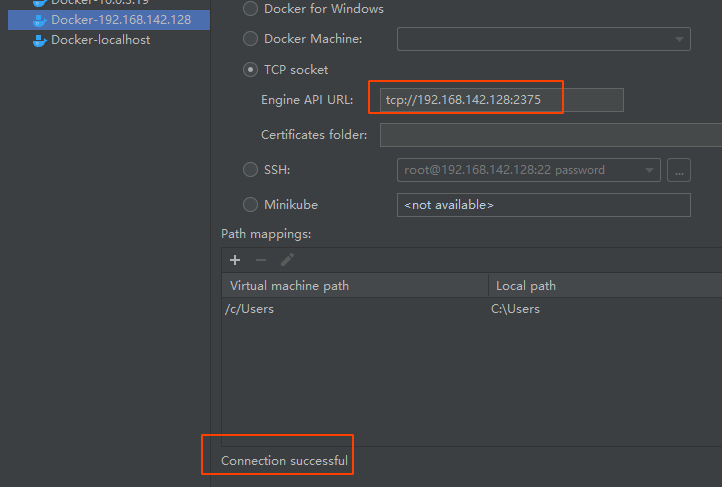Click the Virtual machine path column header
This screenshot has width=722, height=487.
(x=355, y=286)
